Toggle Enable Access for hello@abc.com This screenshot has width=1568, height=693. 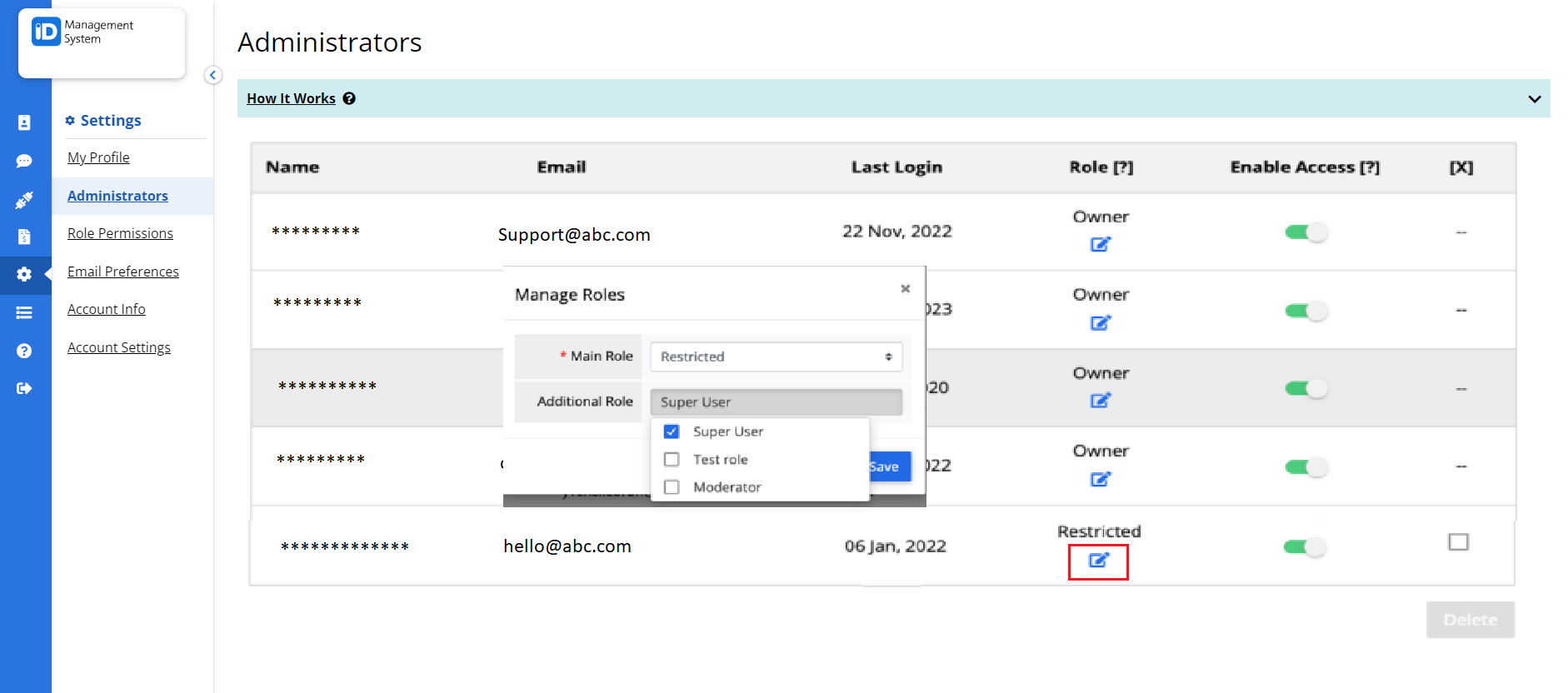(1305, 546)
